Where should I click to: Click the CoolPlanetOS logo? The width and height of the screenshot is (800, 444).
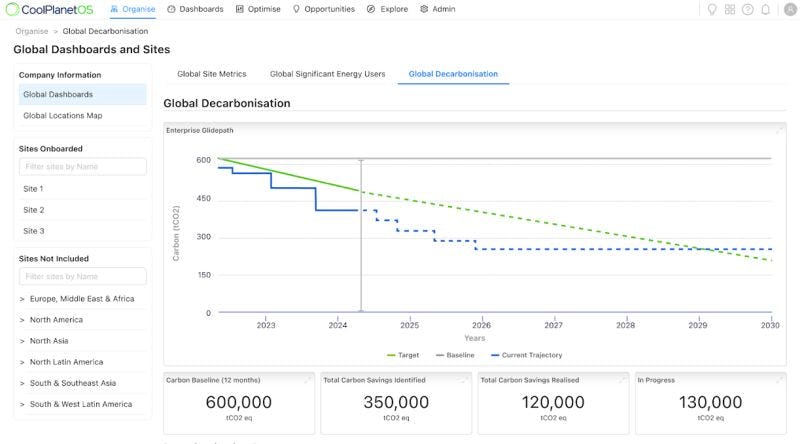[x=50, y=9]
